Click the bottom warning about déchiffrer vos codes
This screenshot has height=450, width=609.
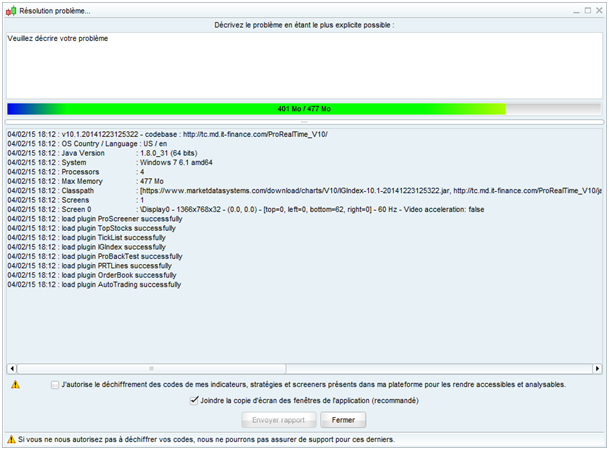click(206, 440)
